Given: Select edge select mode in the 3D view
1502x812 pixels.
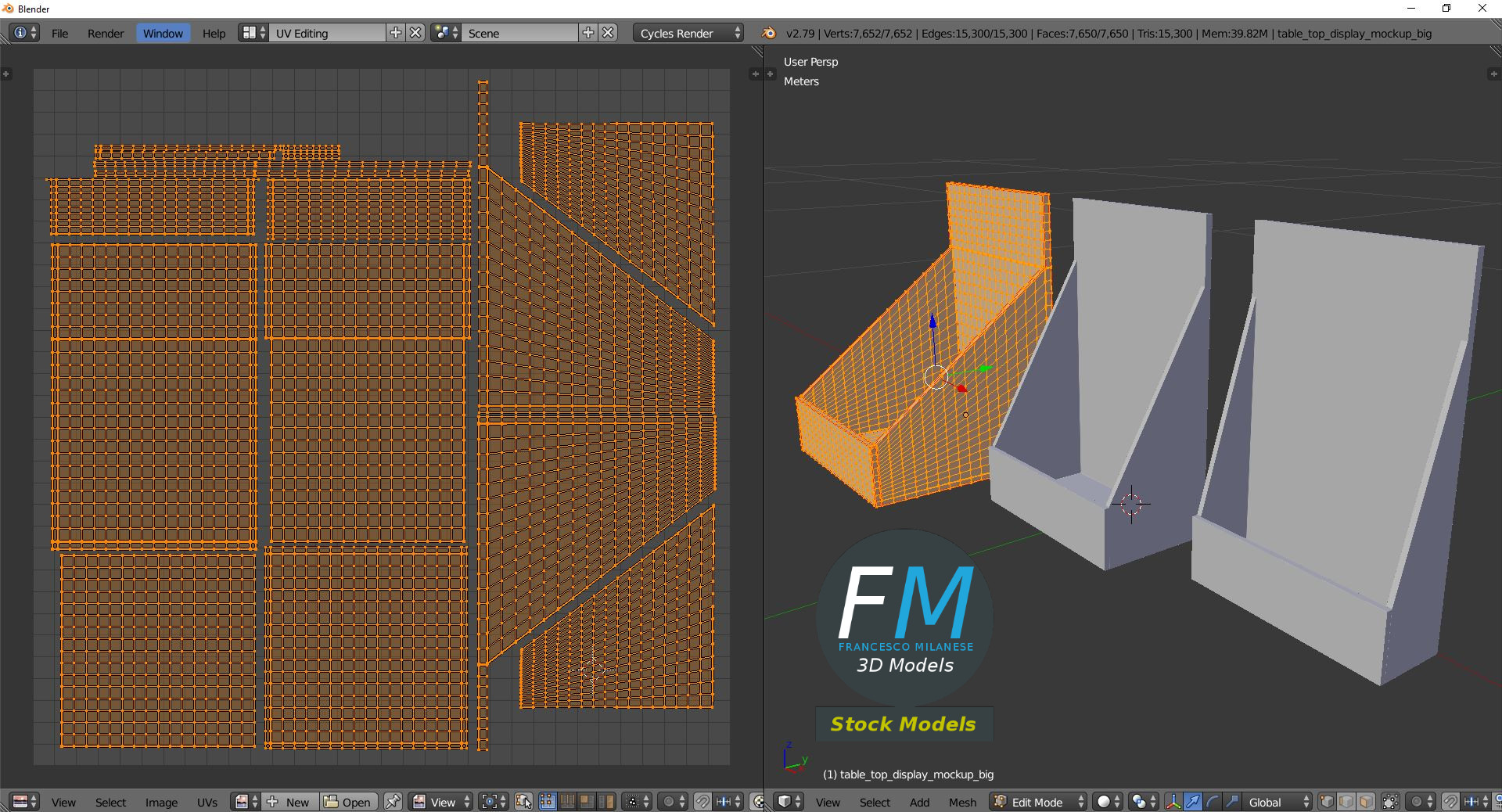Looking at the screenshot, I should [x=1346, y=802].
